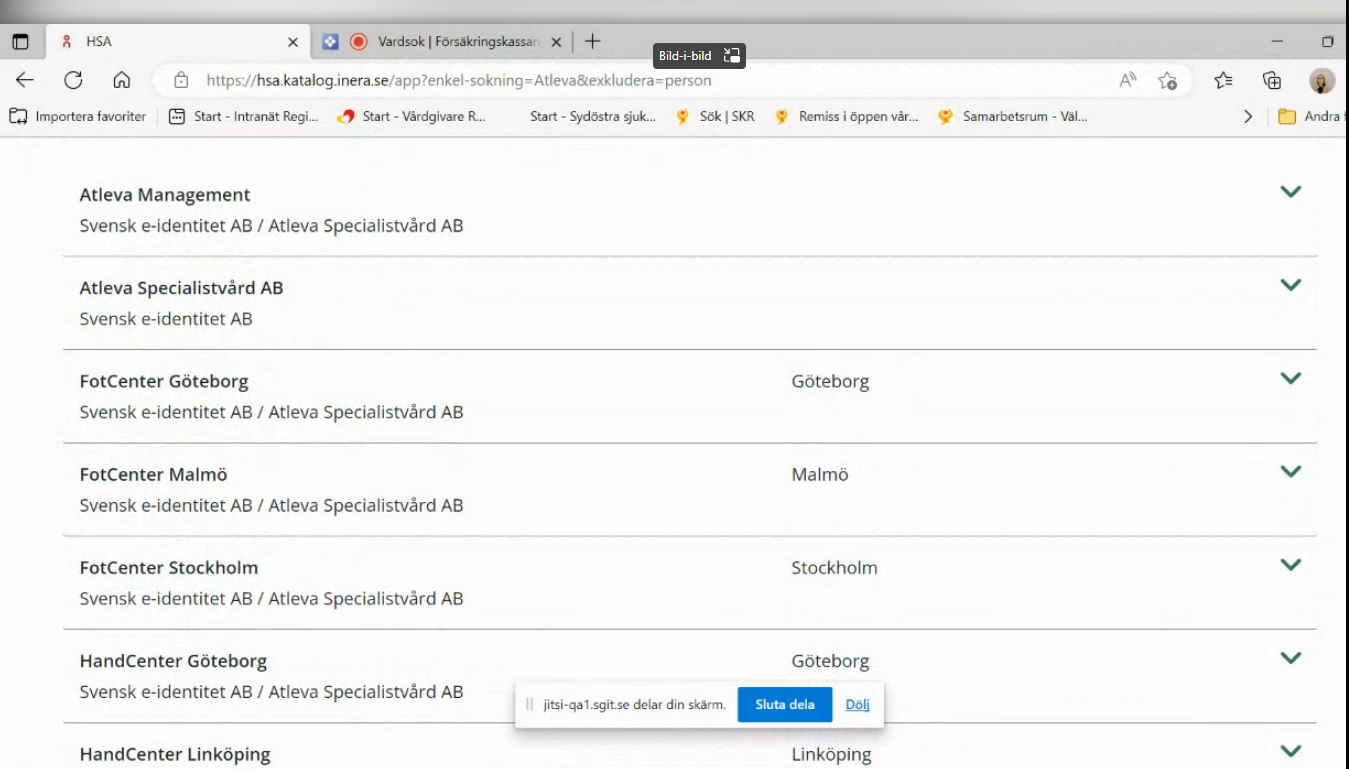This screenshot has width=1349, height=769.
Task: Expand the FotCenter Stockholm entry chevron
Action: (x=1290, y=565)
